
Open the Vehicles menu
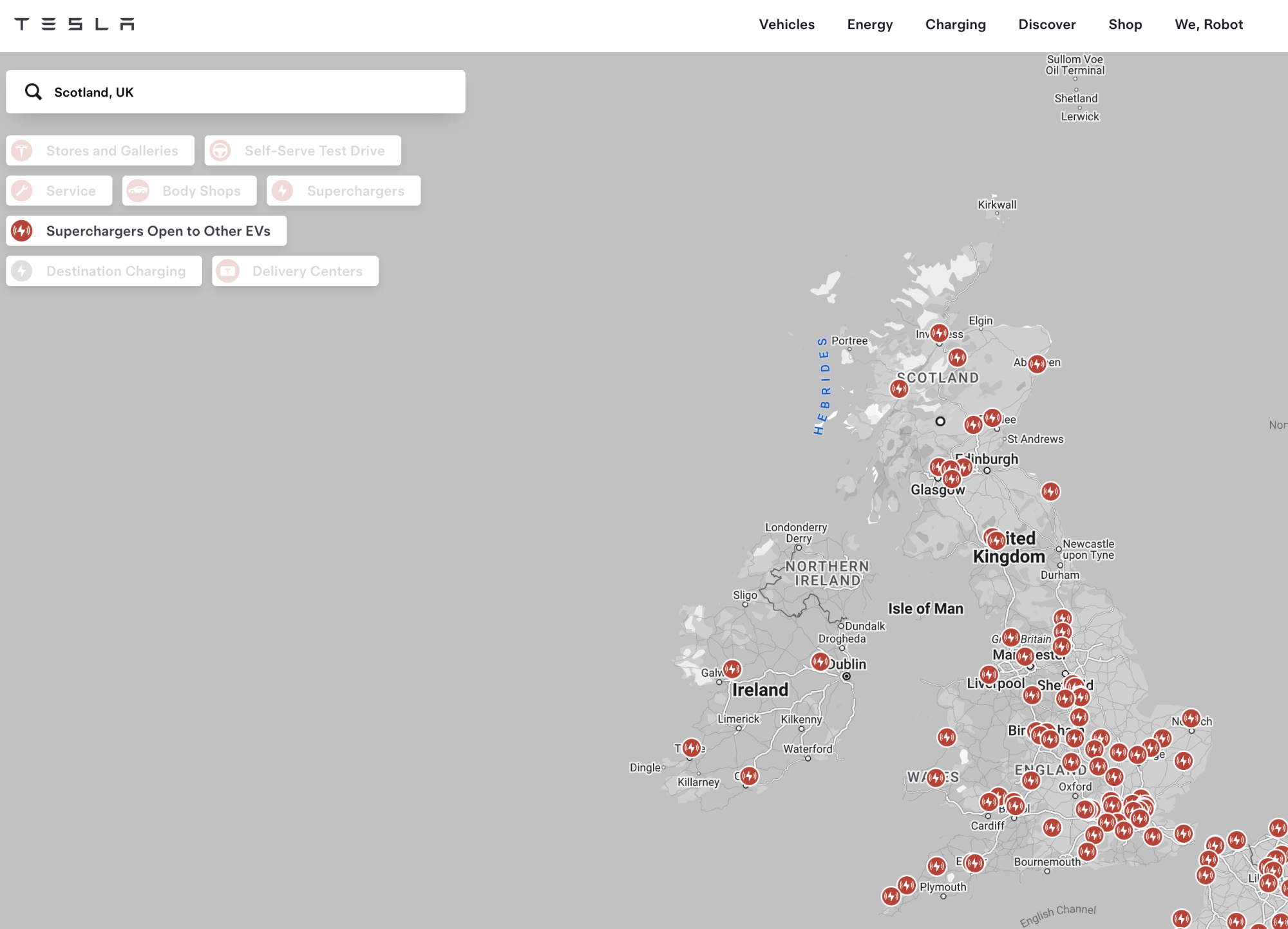tap(786, 24)
